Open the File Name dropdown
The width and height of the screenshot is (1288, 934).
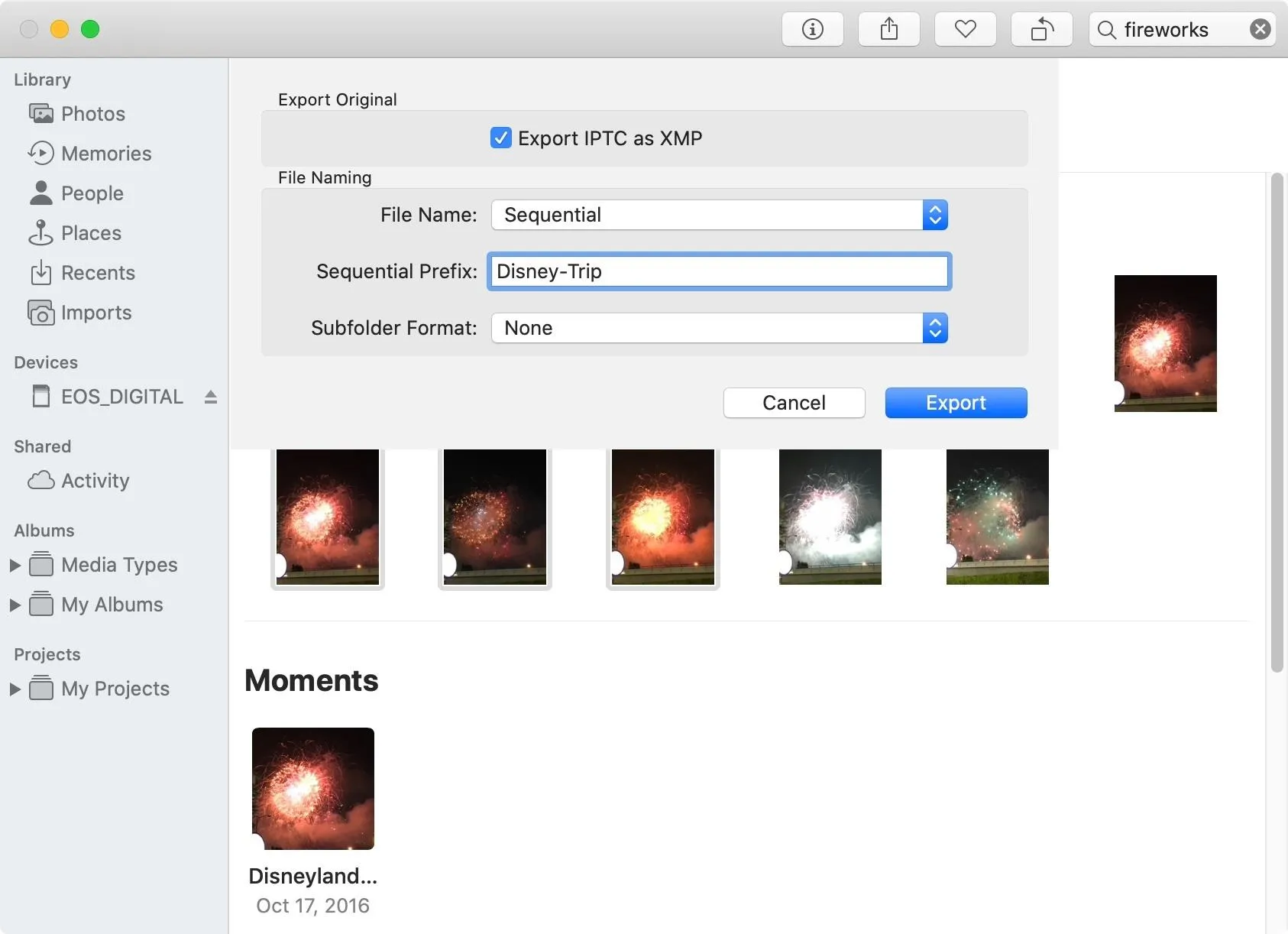tap(720, 215)
